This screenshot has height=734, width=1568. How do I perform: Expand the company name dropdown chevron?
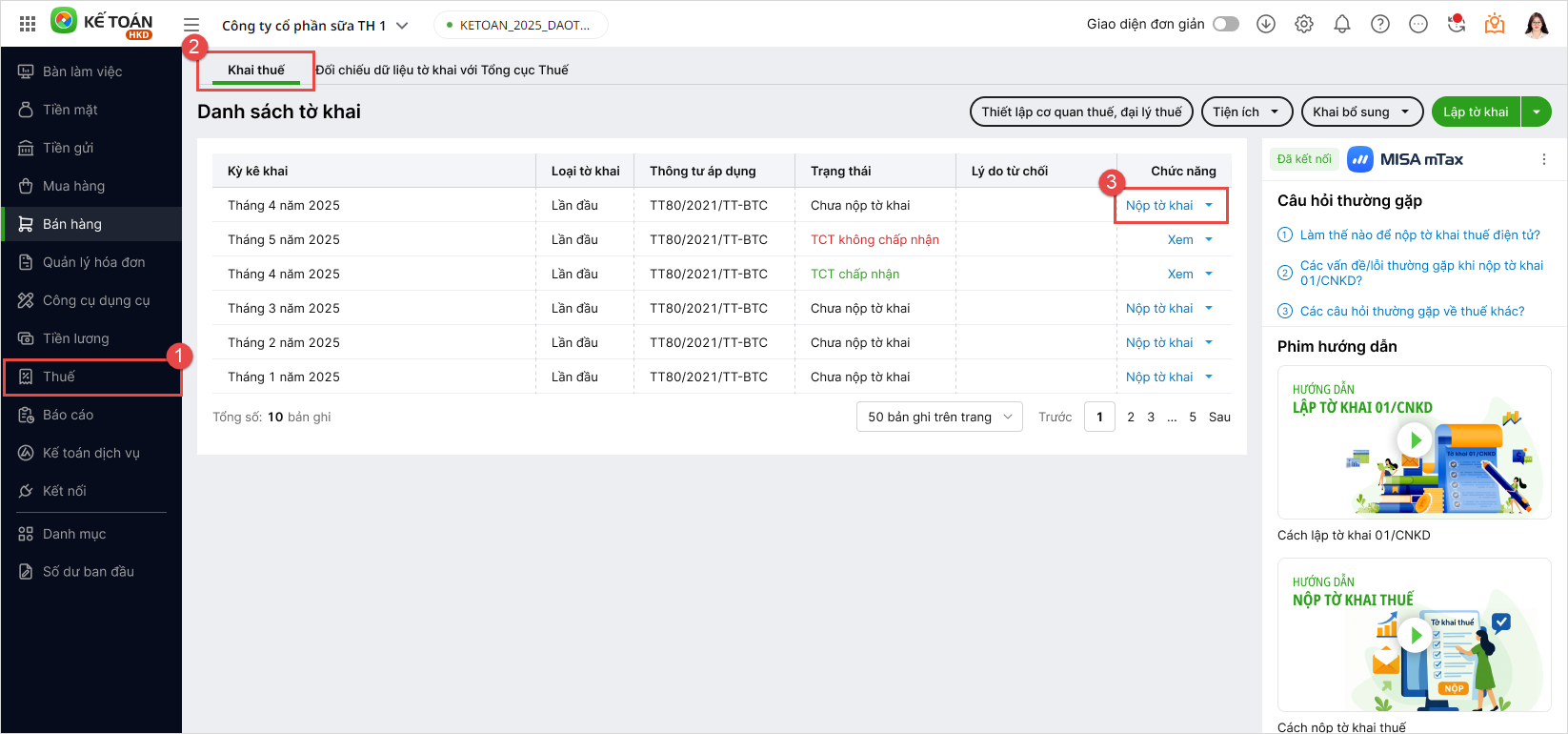pyautogui.click(x=402, y=26)
